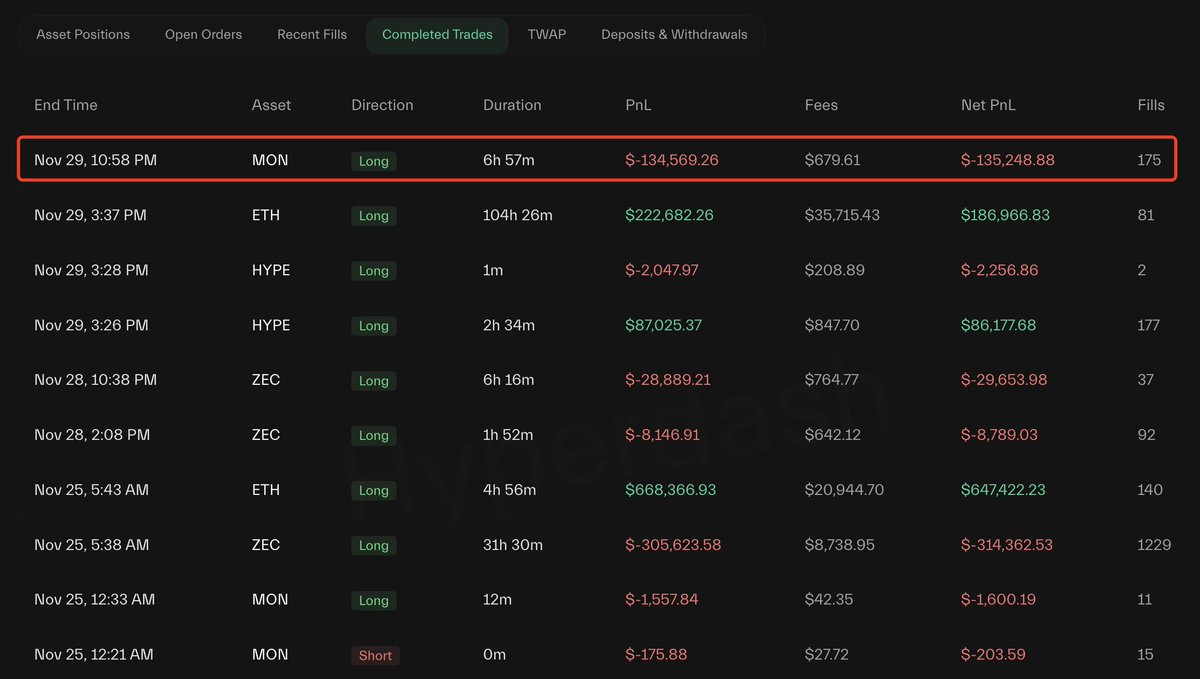This screenshot has height=679, width=1200.
Task: Click the Fills column header
Action: click(1151, 105)
